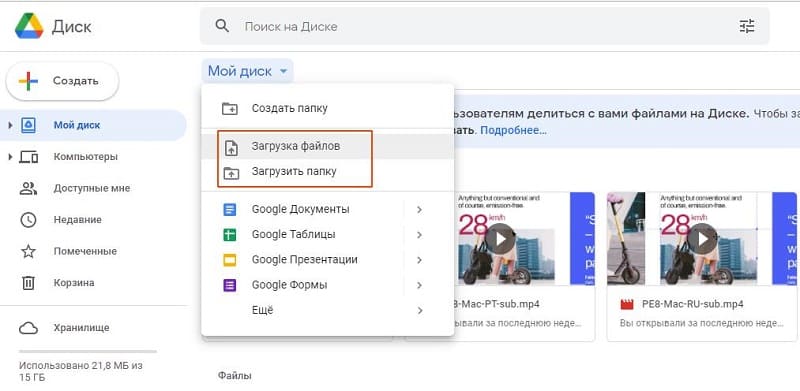Open the Подробнее link

click(513, 130)
